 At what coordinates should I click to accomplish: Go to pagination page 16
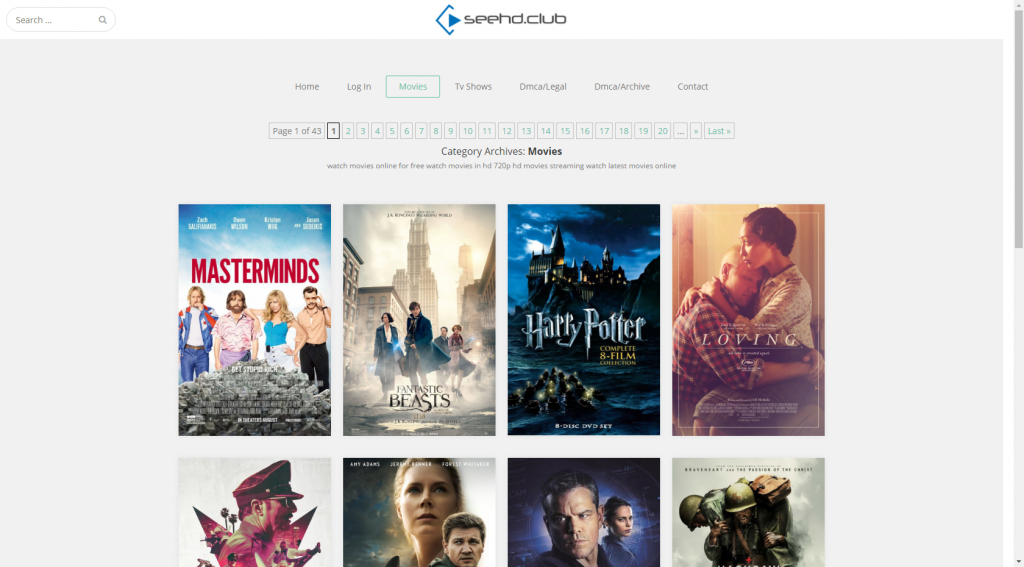(584, 131)
